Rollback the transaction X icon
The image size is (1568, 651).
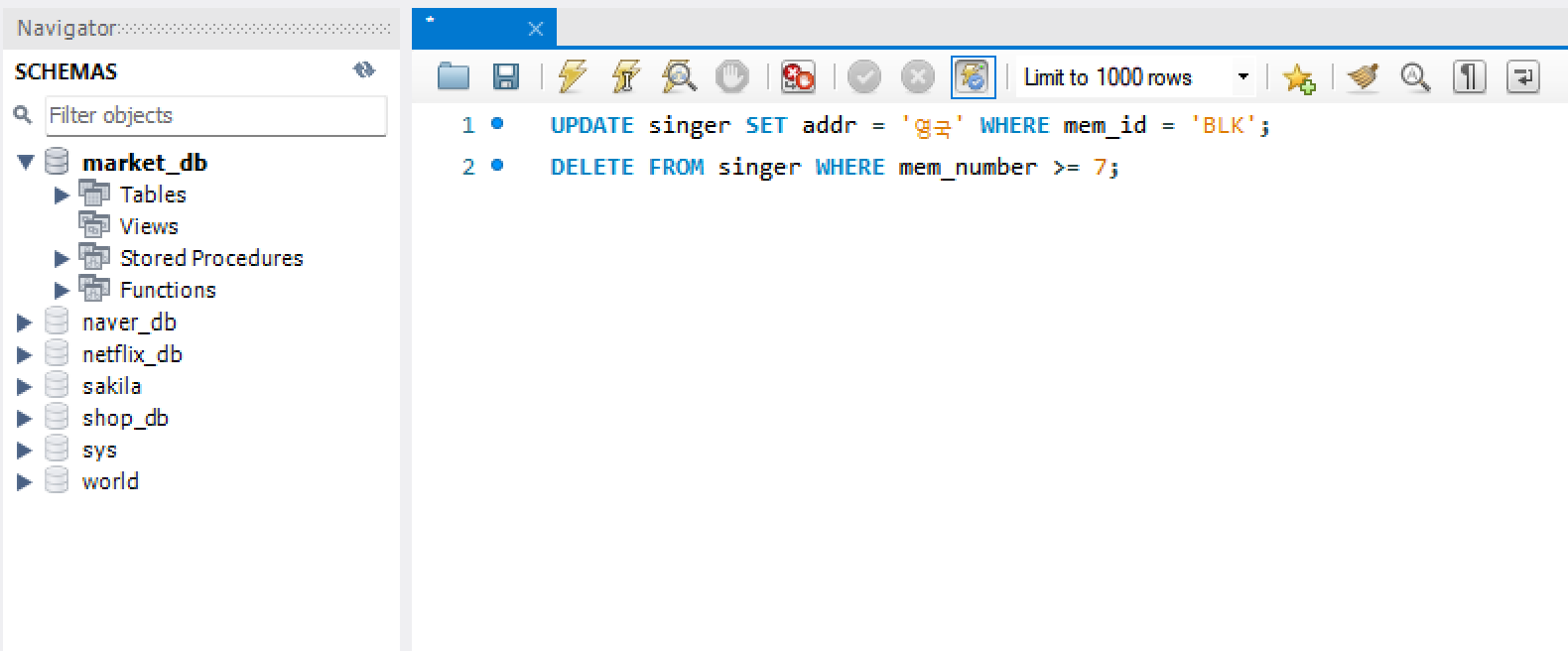tap(918, 76)
